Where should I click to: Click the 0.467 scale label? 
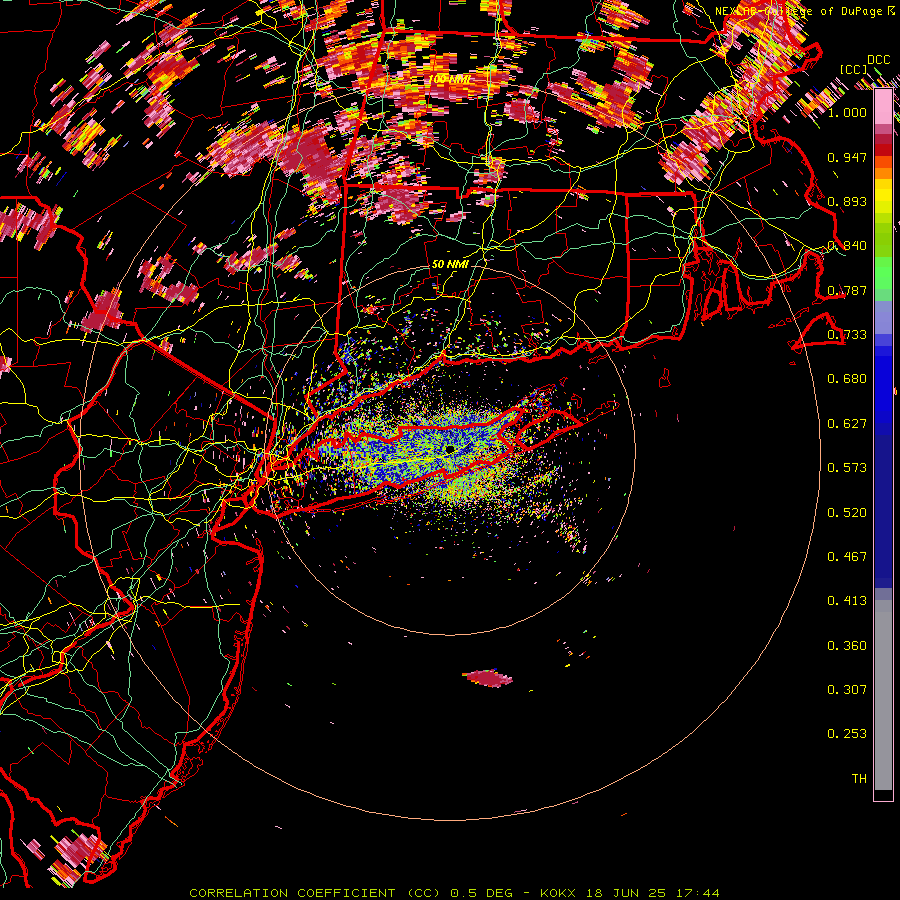coord(847,557)
